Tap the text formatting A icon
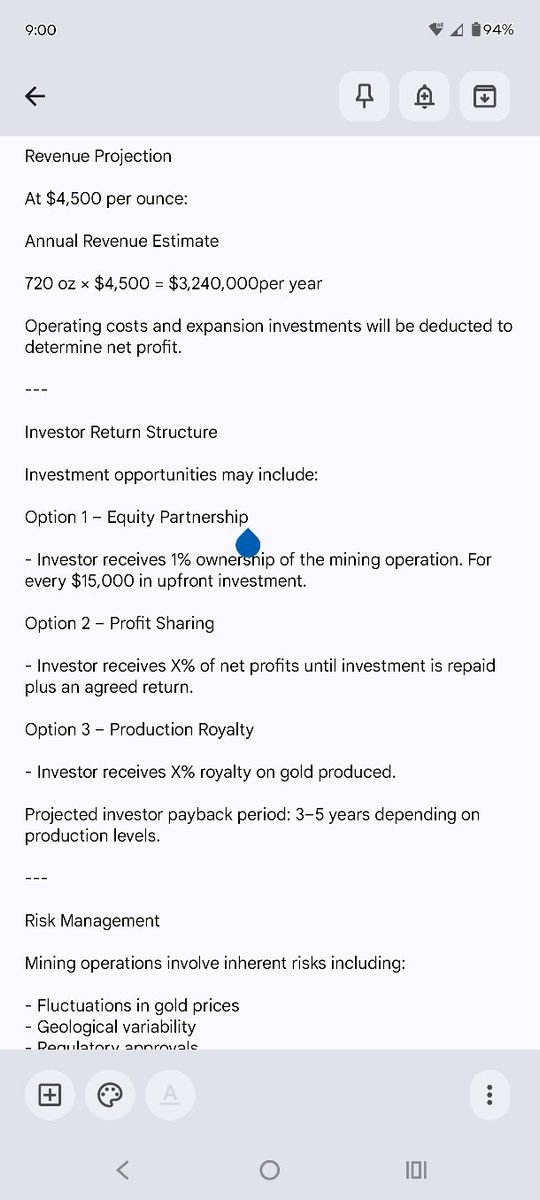The image size is (540, 1200). tap(170, 1095)
